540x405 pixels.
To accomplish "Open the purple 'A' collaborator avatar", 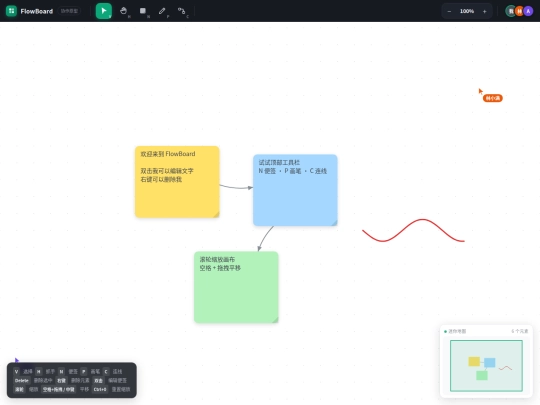I will point(528,11).
